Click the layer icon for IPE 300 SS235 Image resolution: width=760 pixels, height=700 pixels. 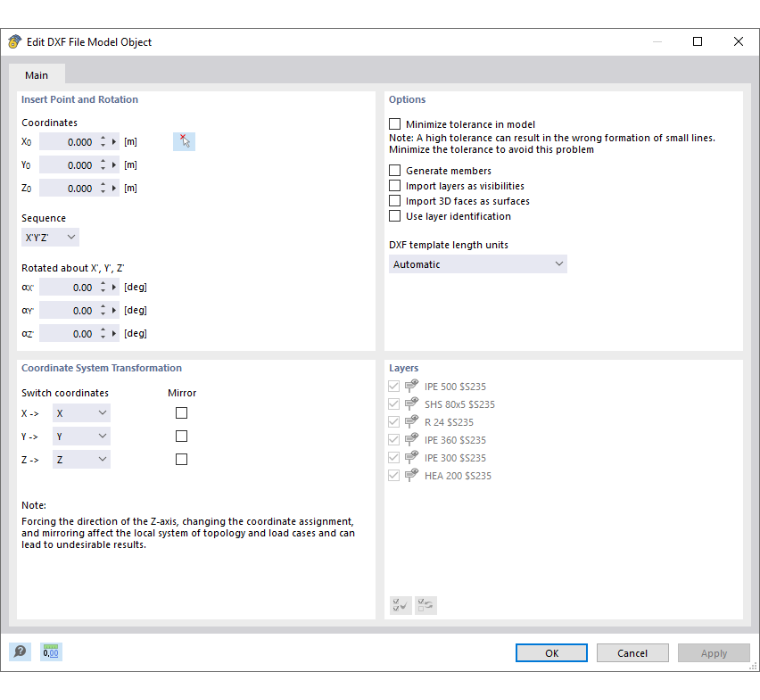point(412,458)
